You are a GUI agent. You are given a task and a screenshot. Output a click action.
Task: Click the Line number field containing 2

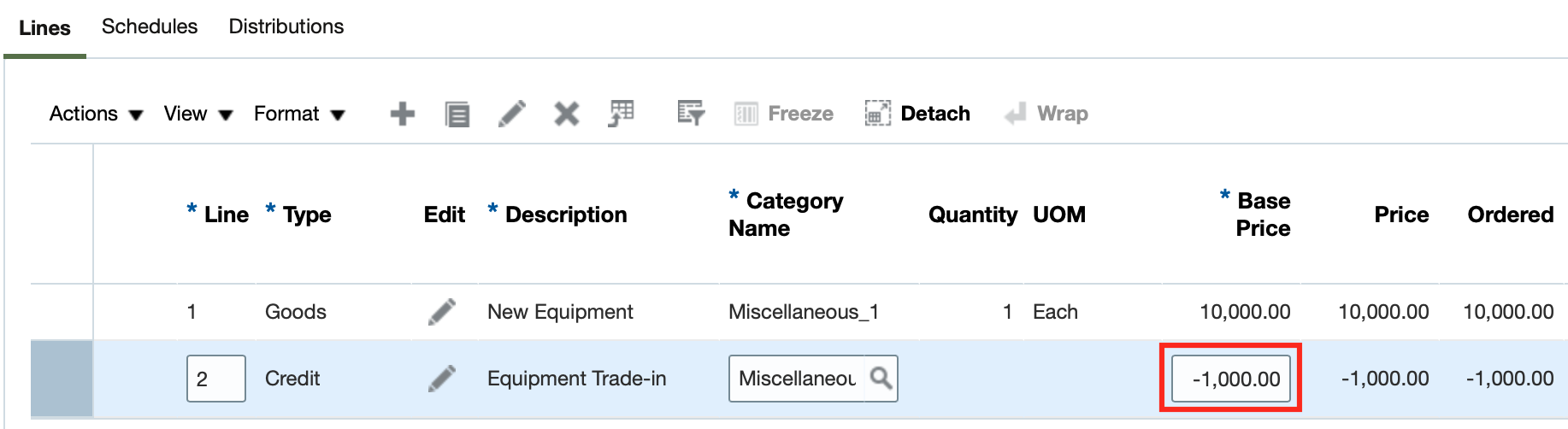click(x=215, y=379)
